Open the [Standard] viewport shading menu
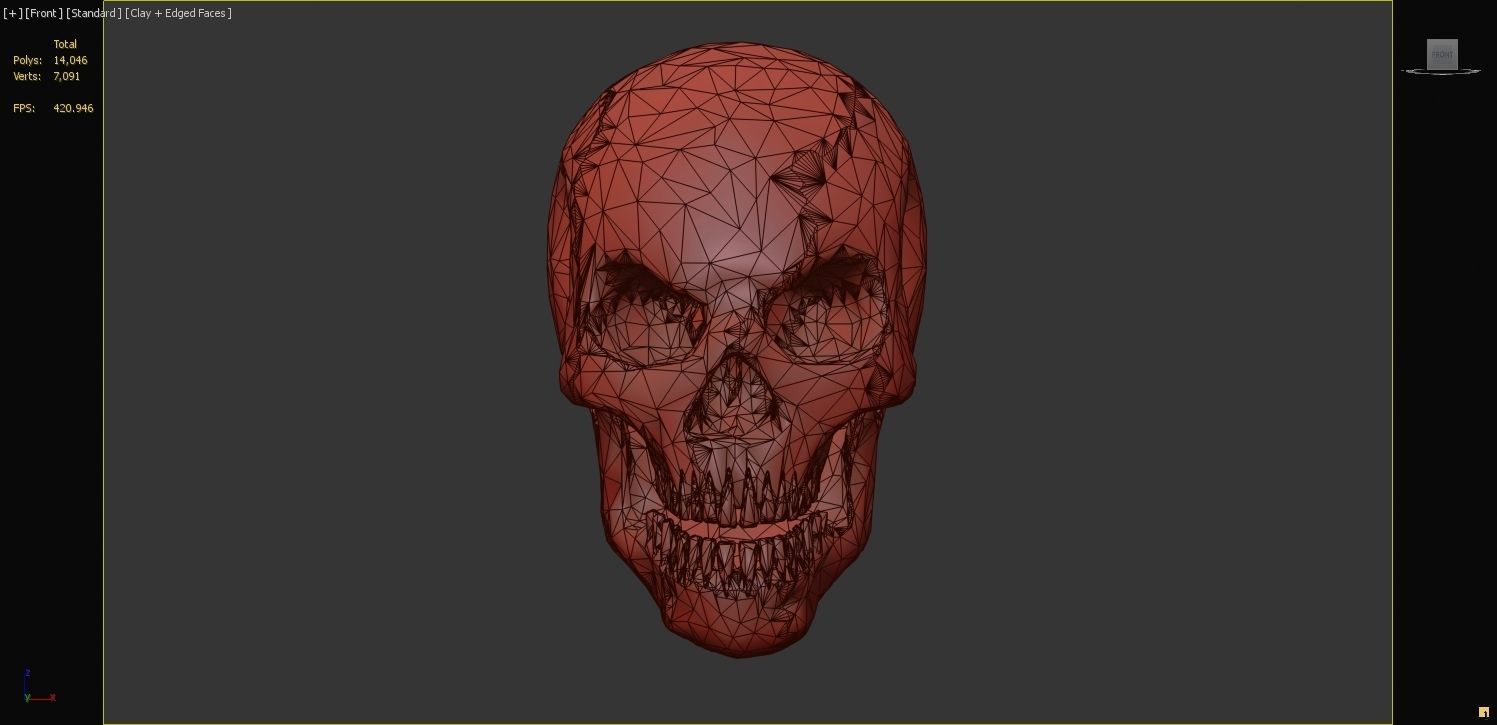1497x725 pixels. (x=94, y=13)
